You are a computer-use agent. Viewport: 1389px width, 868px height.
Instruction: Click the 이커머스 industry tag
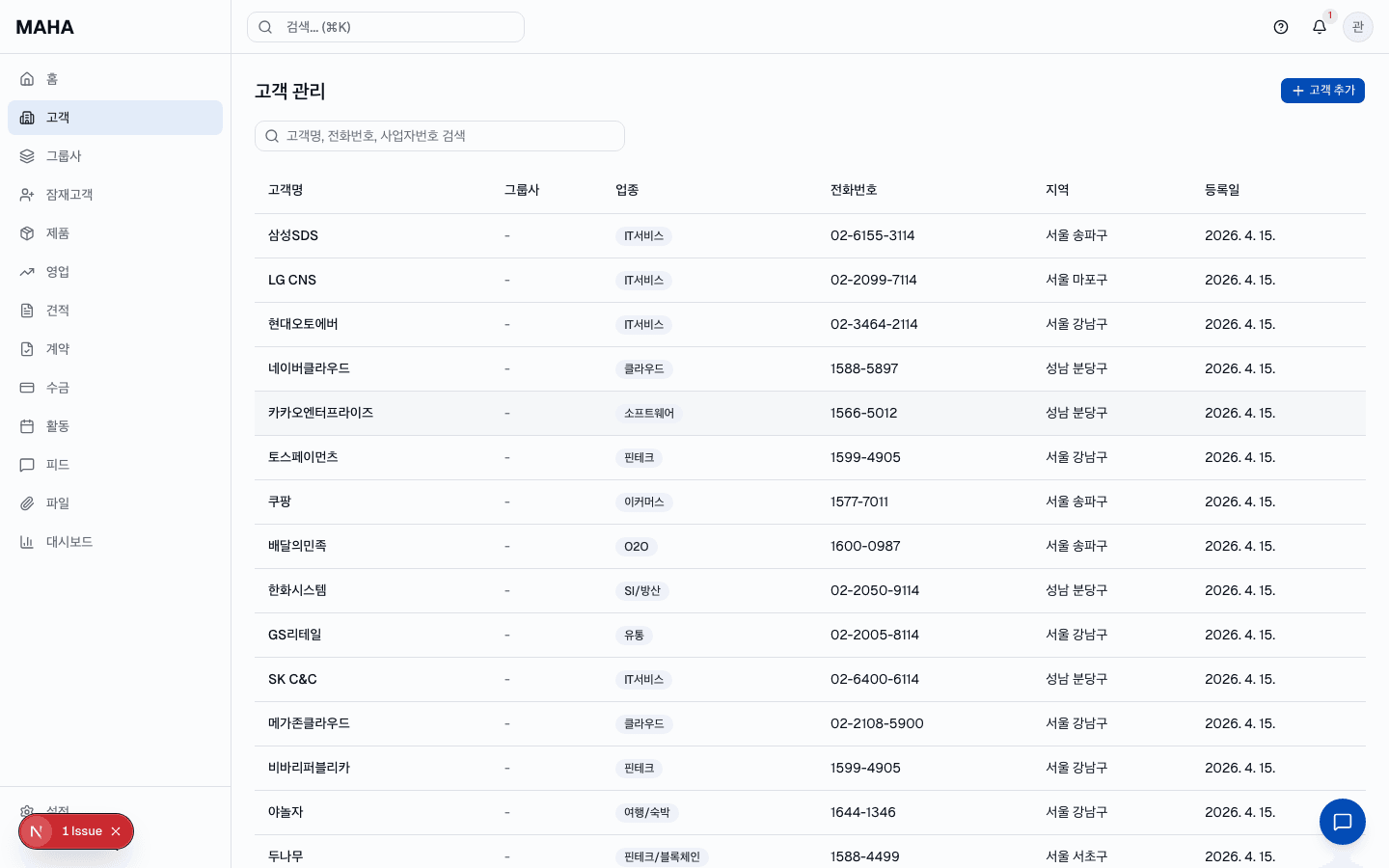point(644,502)
